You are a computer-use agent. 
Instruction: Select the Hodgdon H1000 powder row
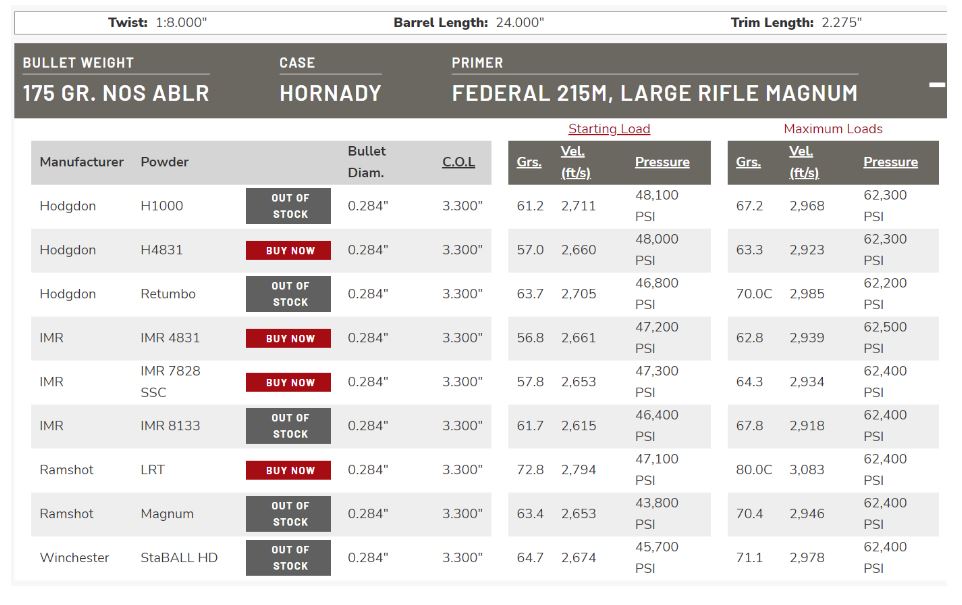pyautogui.click(x=485, y=206)
